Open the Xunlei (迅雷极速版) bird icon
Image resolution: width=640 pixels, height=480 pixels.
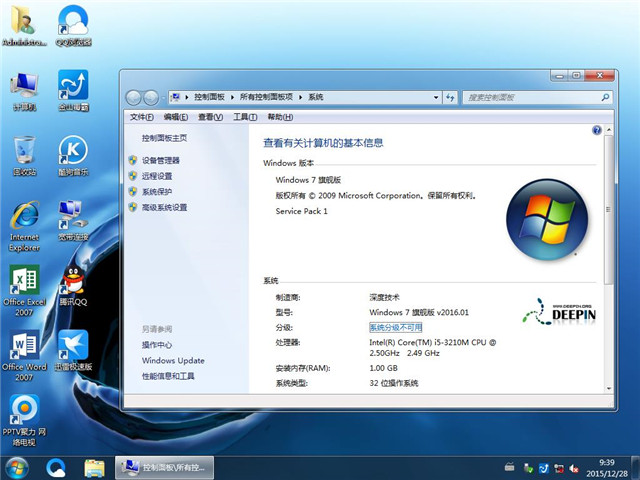(73, 350)
